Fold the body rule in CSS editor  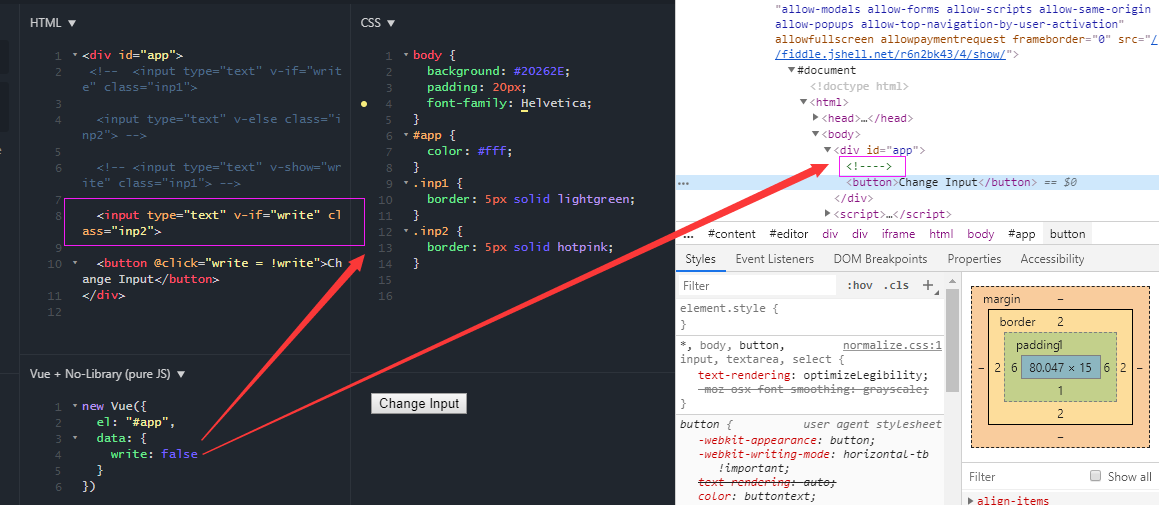[406, 55]
